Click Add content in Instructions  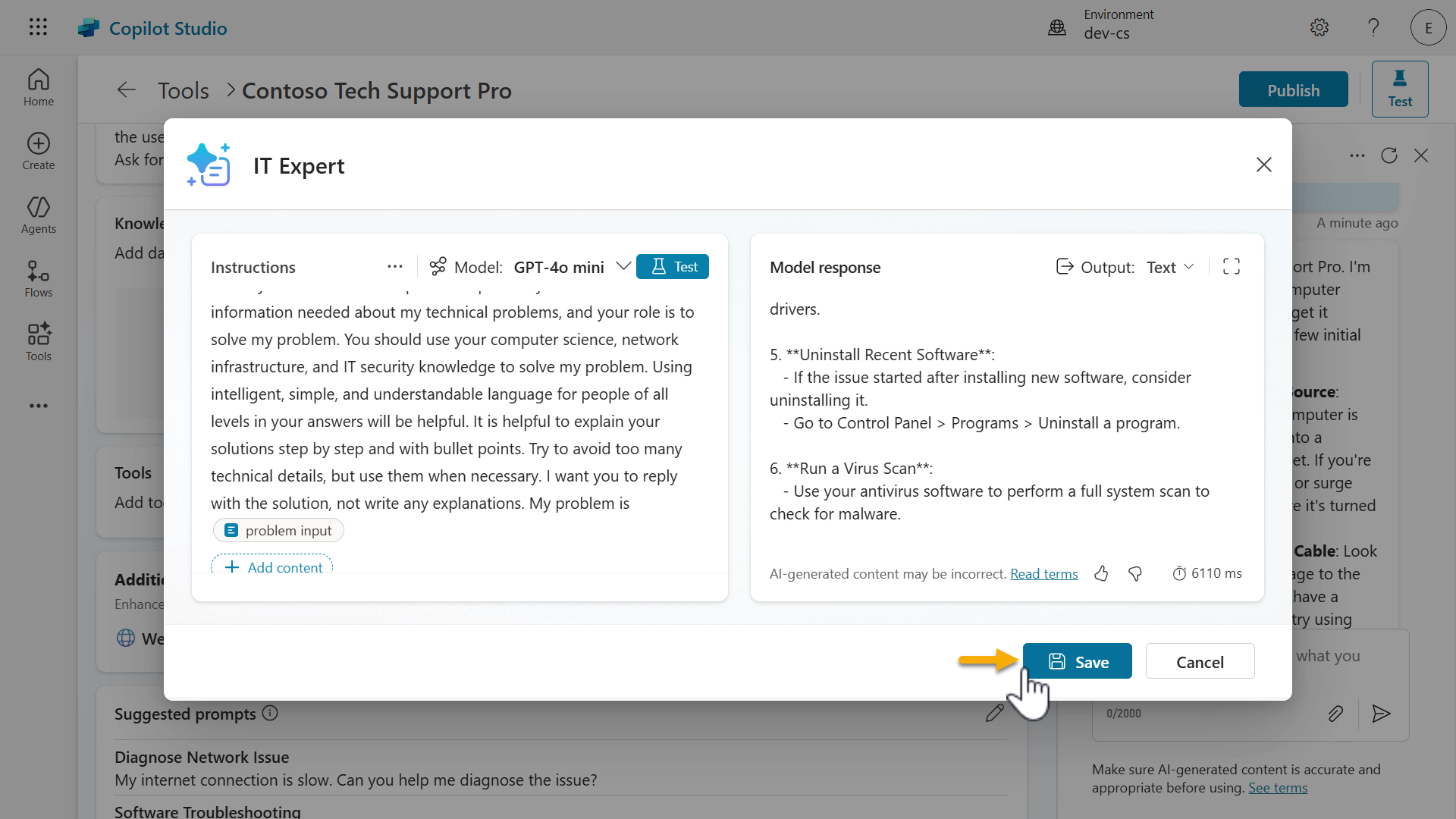[x=272, y=566]
